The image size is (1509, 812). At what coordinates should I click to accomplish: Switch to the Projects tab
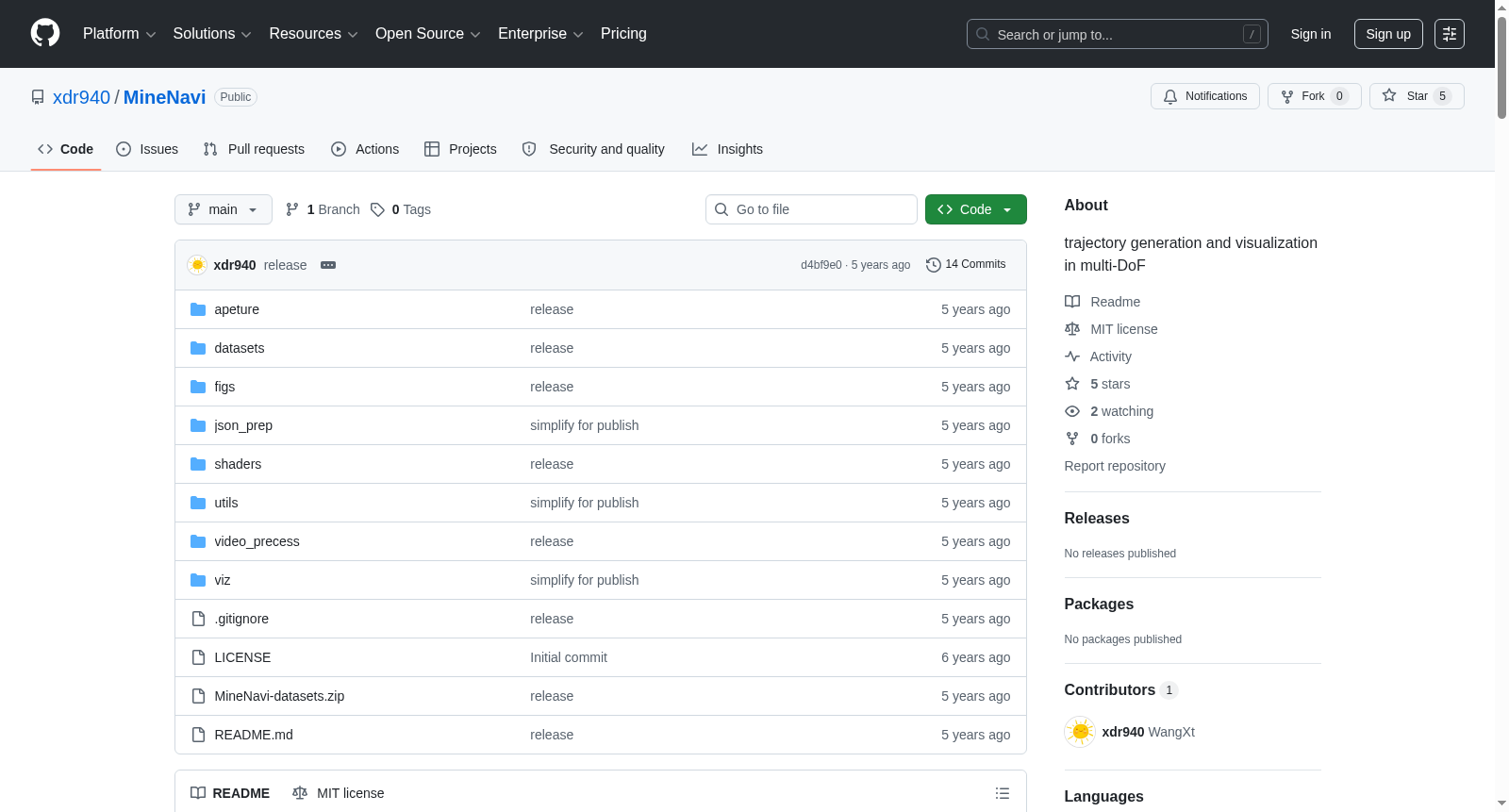click(460, 149)
